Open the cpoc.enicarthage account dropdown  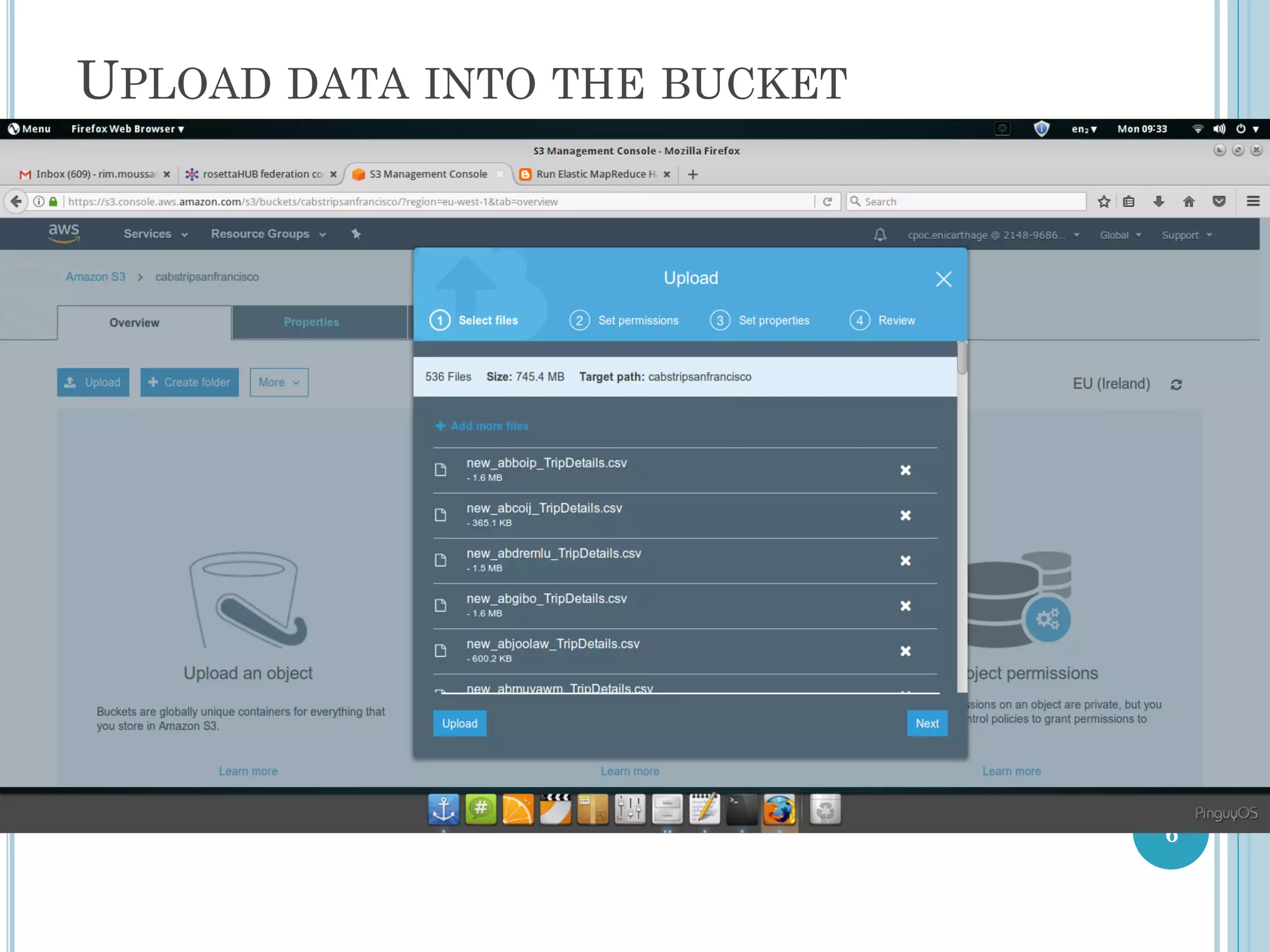coord(993,235)
